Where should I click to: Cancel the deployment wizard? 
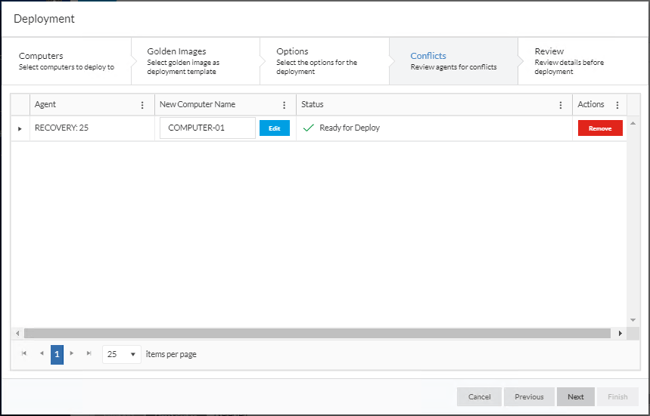point(478,396)
